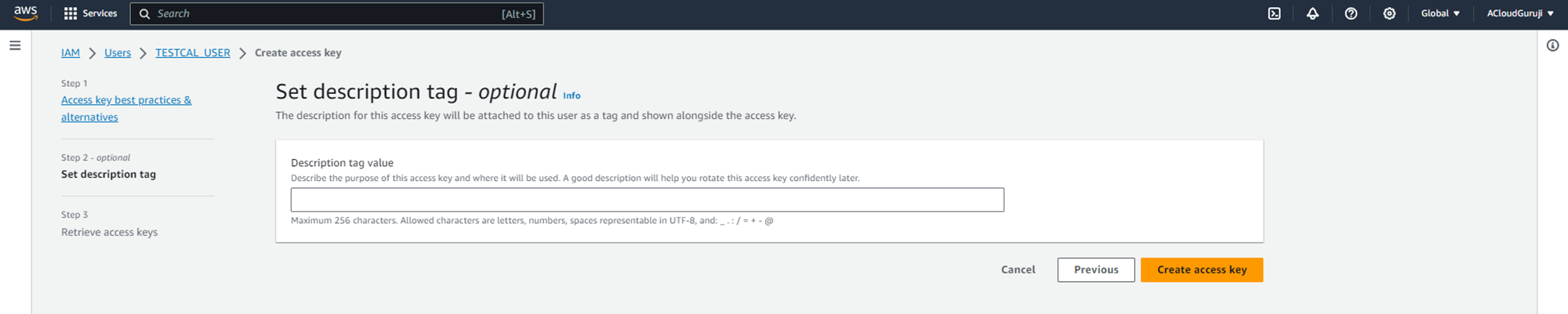Click the Info link beside heading
1568x314 pixels.
point(572,96)
